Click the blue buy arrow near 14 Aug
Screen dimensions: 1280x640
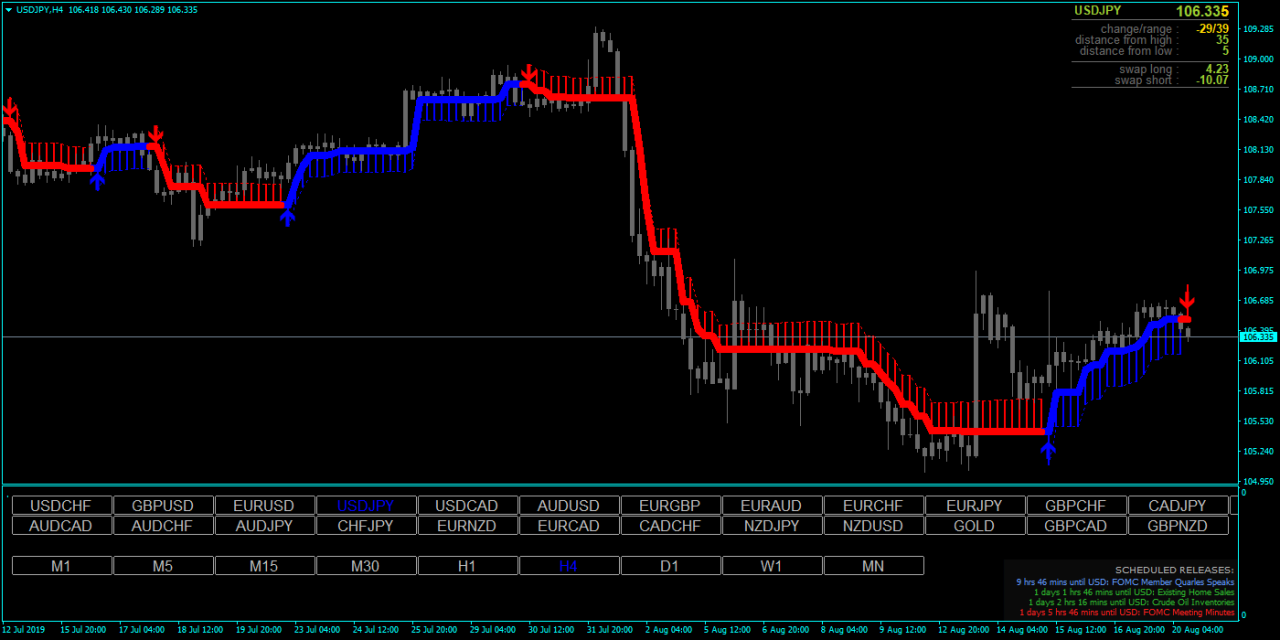pos(1048,452)
